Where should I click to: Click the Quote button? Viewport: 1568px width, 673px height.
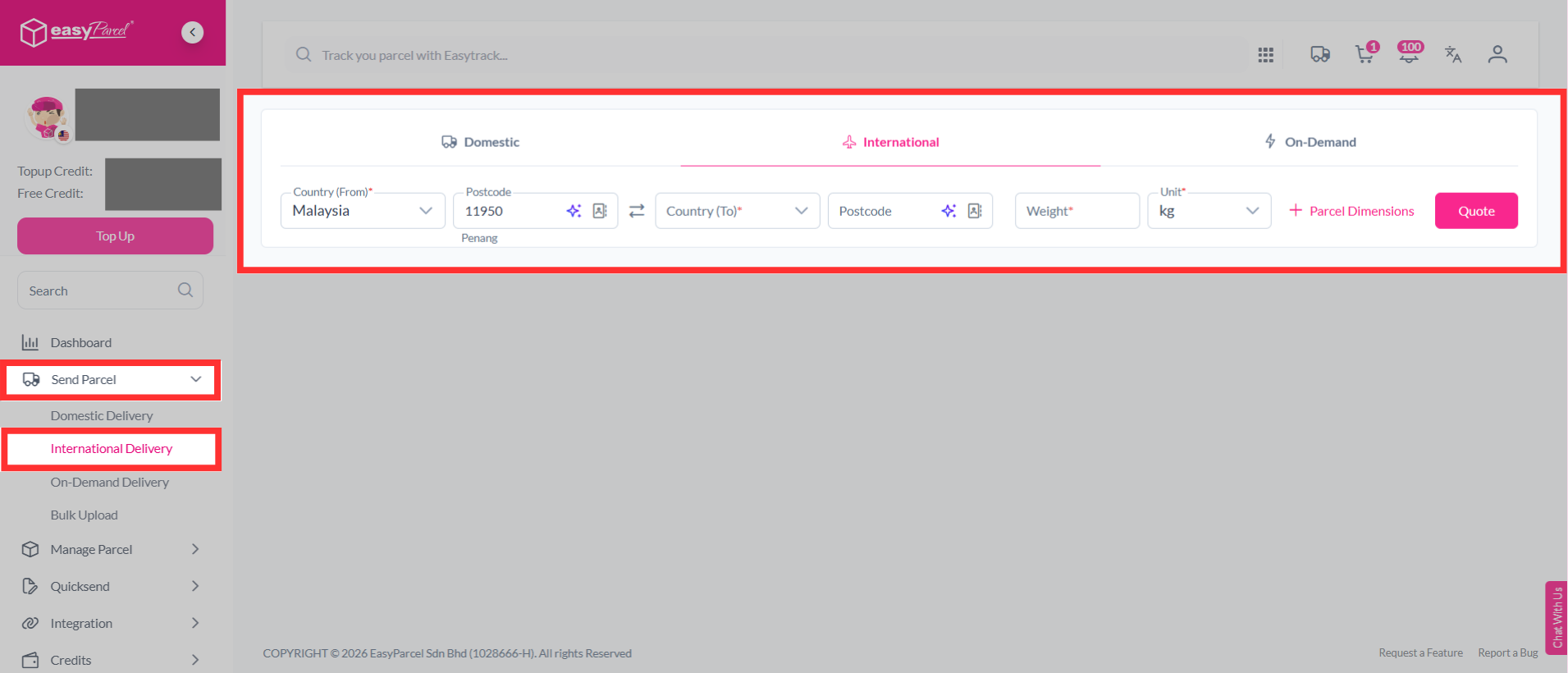[1476, 211]
